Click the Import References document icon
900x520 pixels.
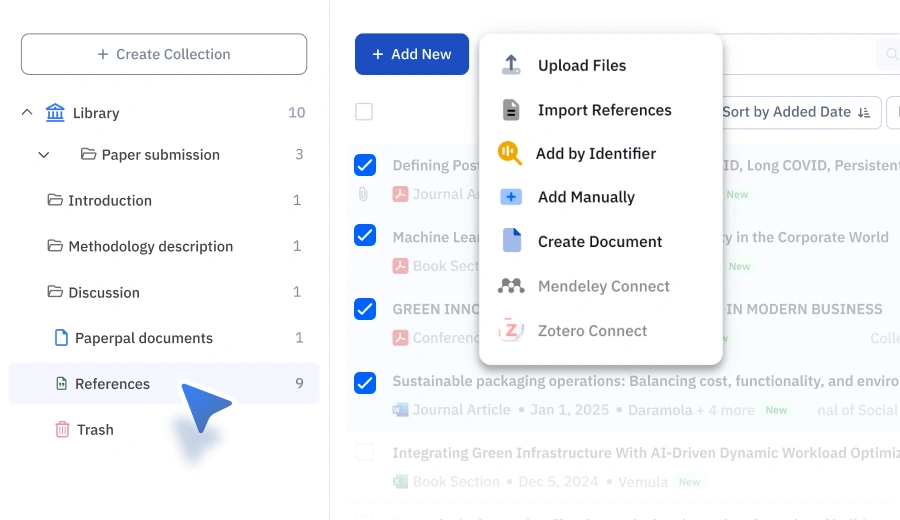click(x=511, y=110)
